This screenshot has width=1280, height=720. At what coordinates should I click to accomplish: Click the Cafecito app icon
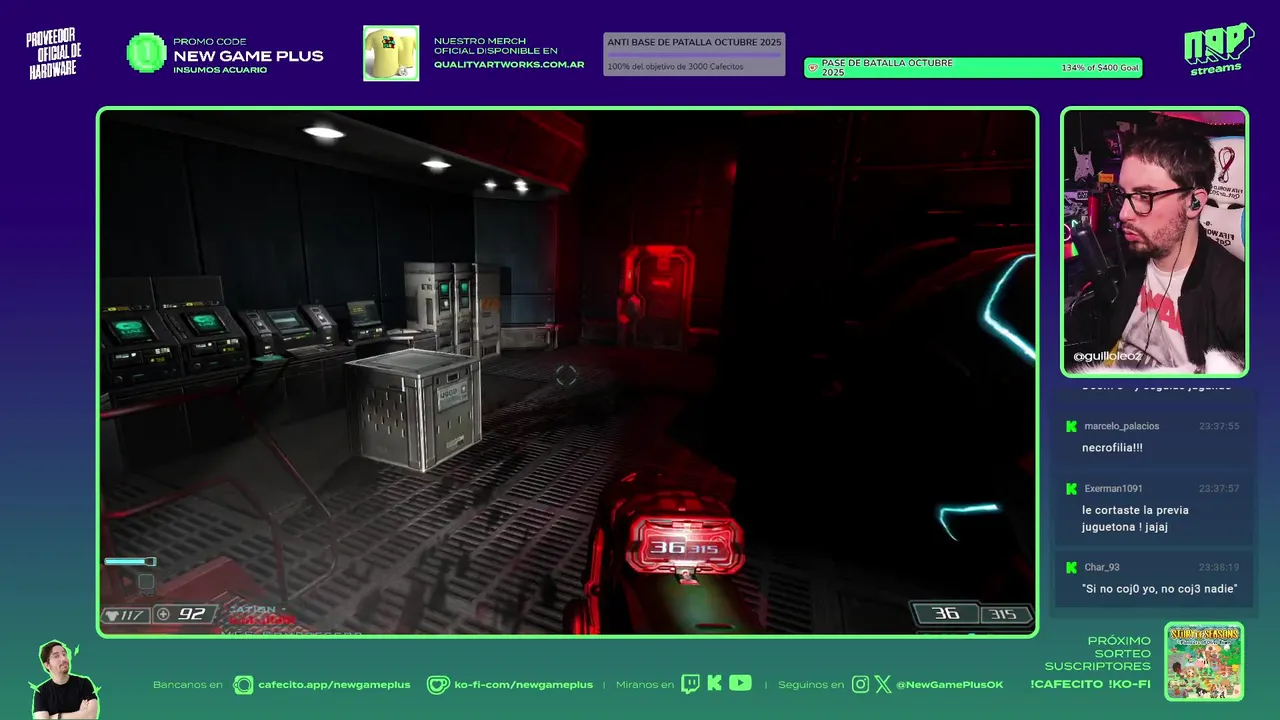coord(243,684)
